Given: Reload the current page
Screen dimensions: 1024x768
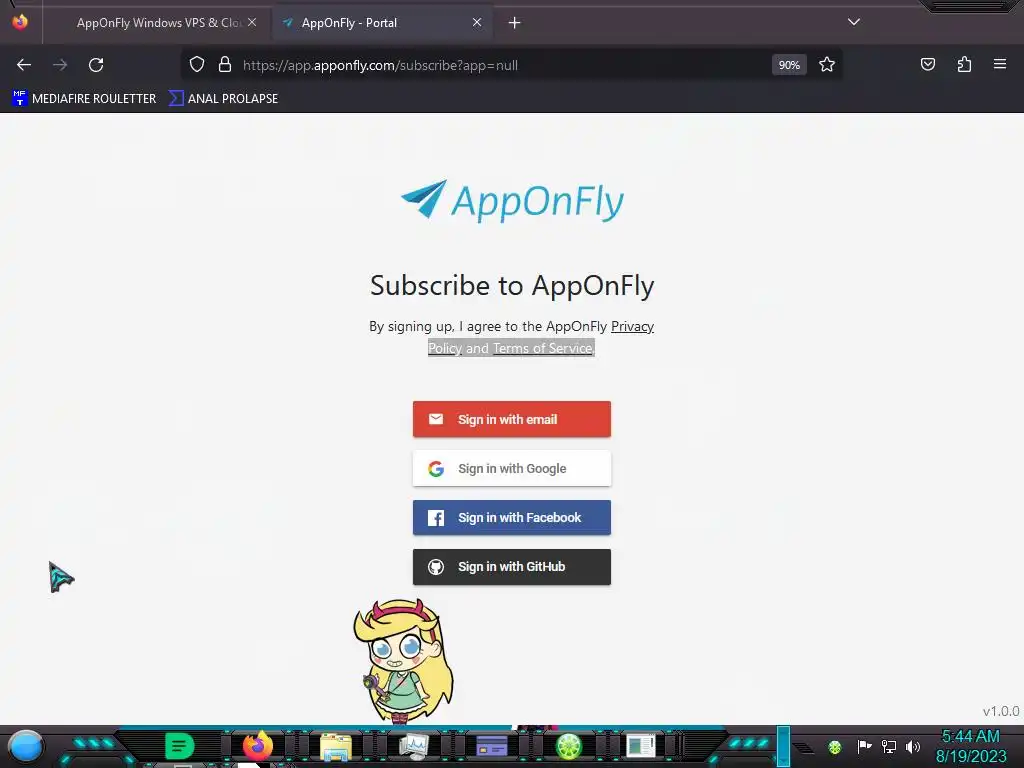Looking at the screenshot, I should point(96,65).
